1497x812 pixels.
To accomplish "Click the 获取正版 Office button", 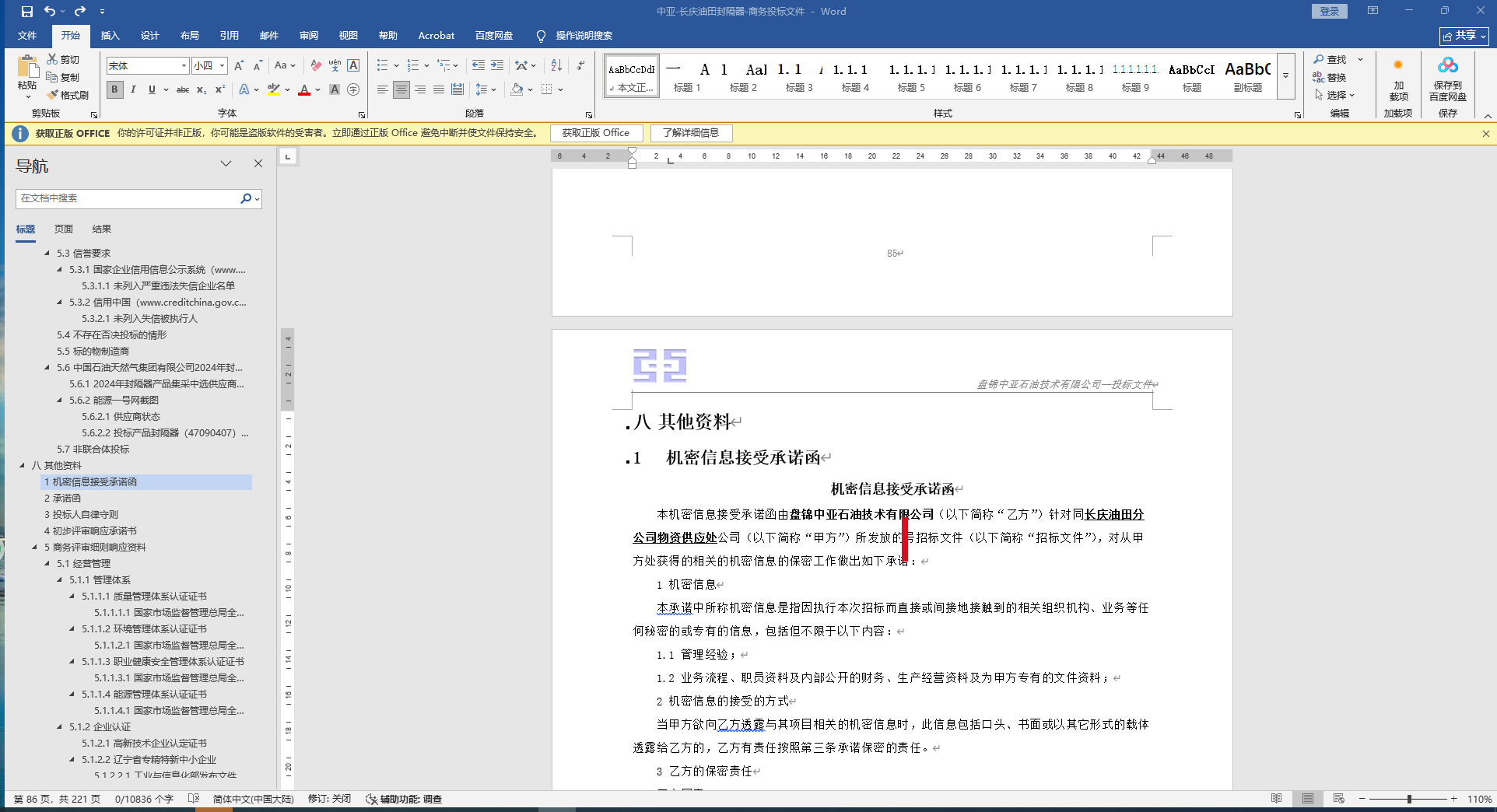I will tap(596, 133).
